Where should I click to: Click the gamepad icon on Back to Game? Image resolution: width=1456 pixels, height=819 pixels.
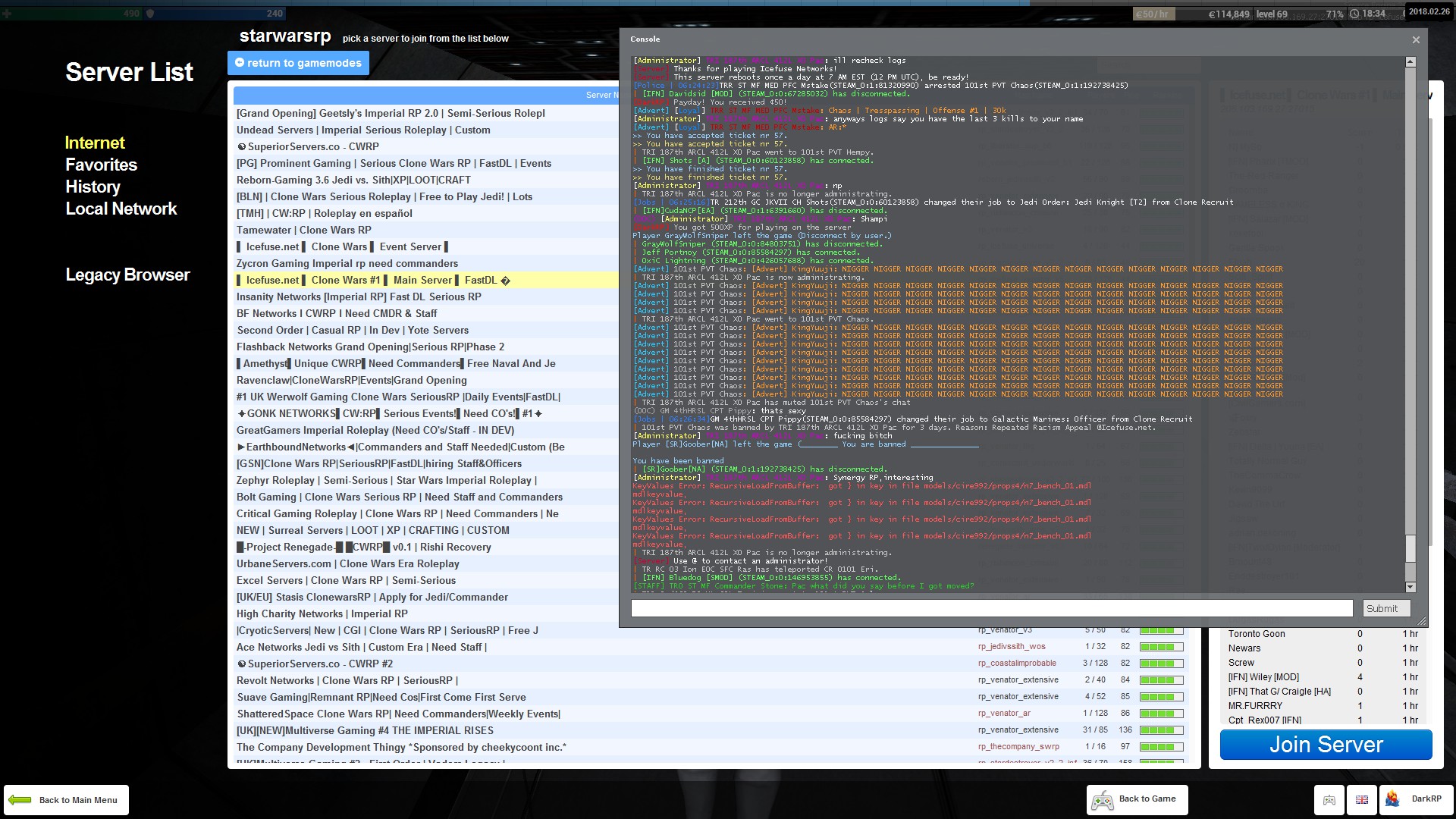tap(1103, 799)
